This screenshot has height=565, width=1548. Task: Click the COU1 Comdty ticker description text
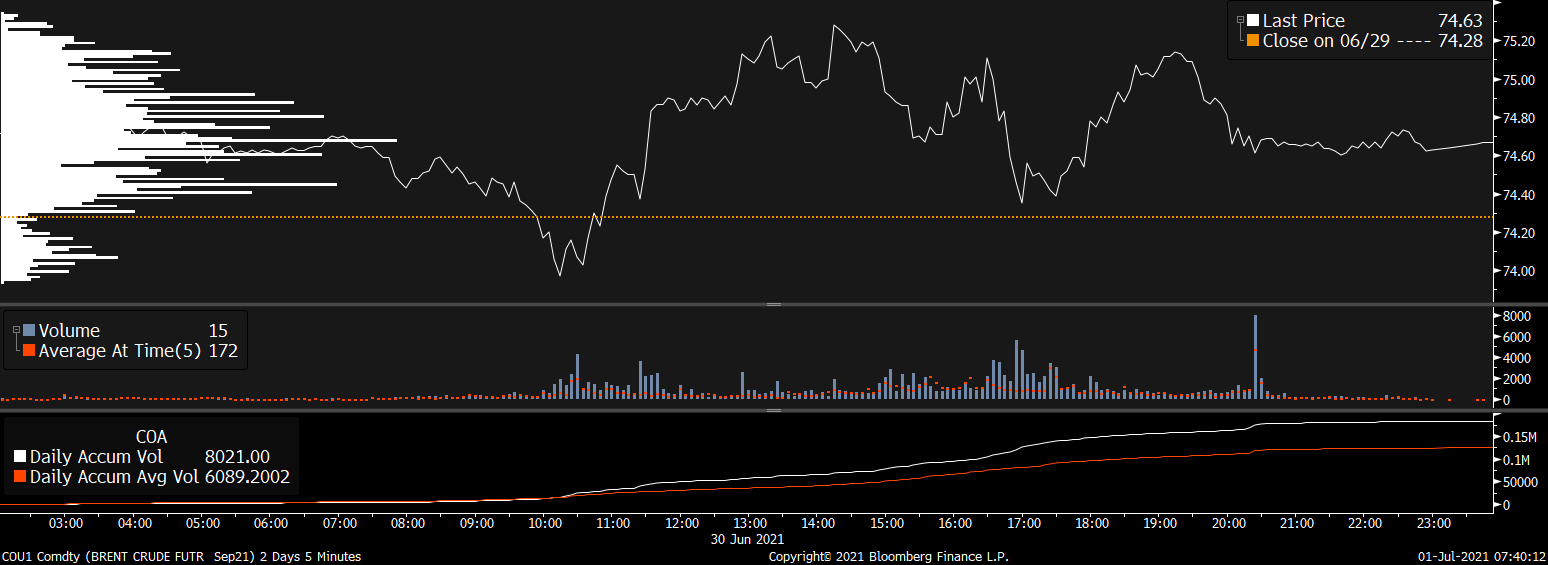coord(181,557)
